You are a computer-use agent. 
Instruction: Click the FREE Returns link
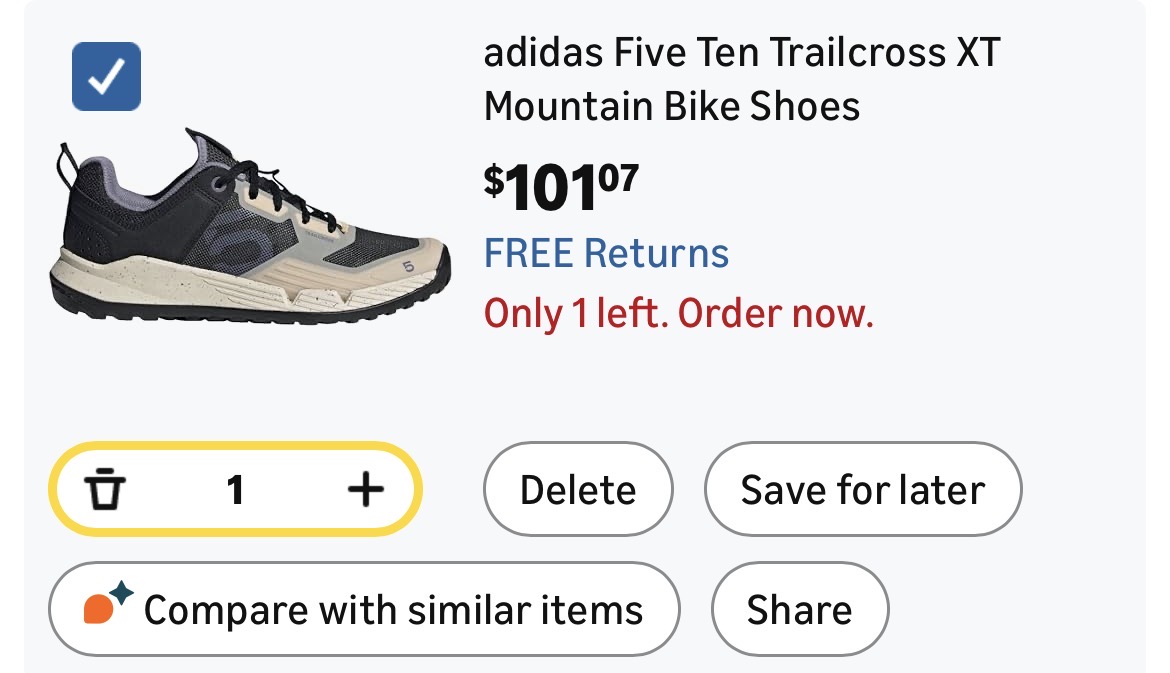pos(606,253)
